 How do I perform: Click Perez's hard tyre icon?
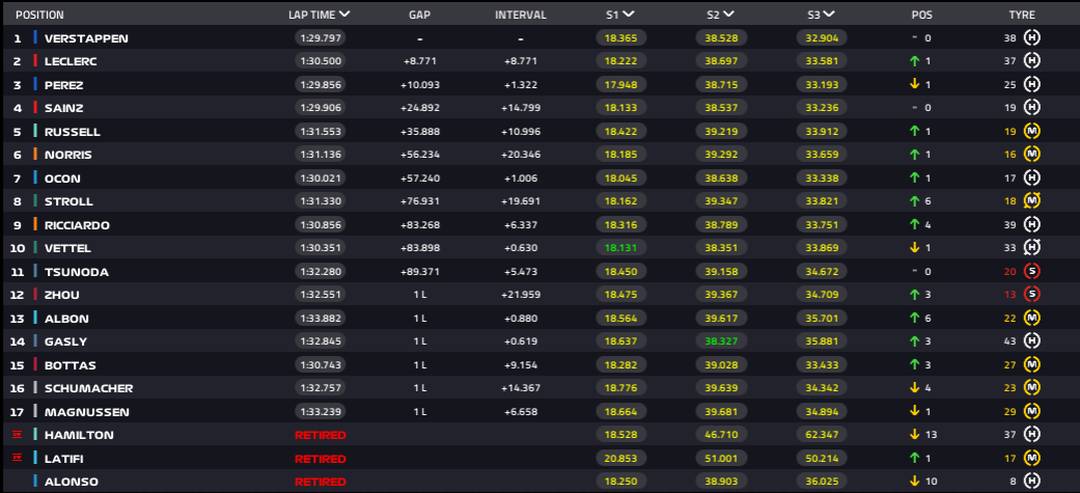1031,85
